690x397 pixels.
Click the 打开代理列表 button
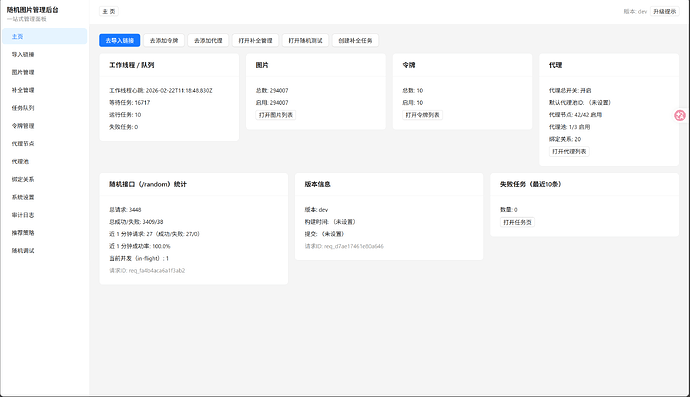coord(569,151)
